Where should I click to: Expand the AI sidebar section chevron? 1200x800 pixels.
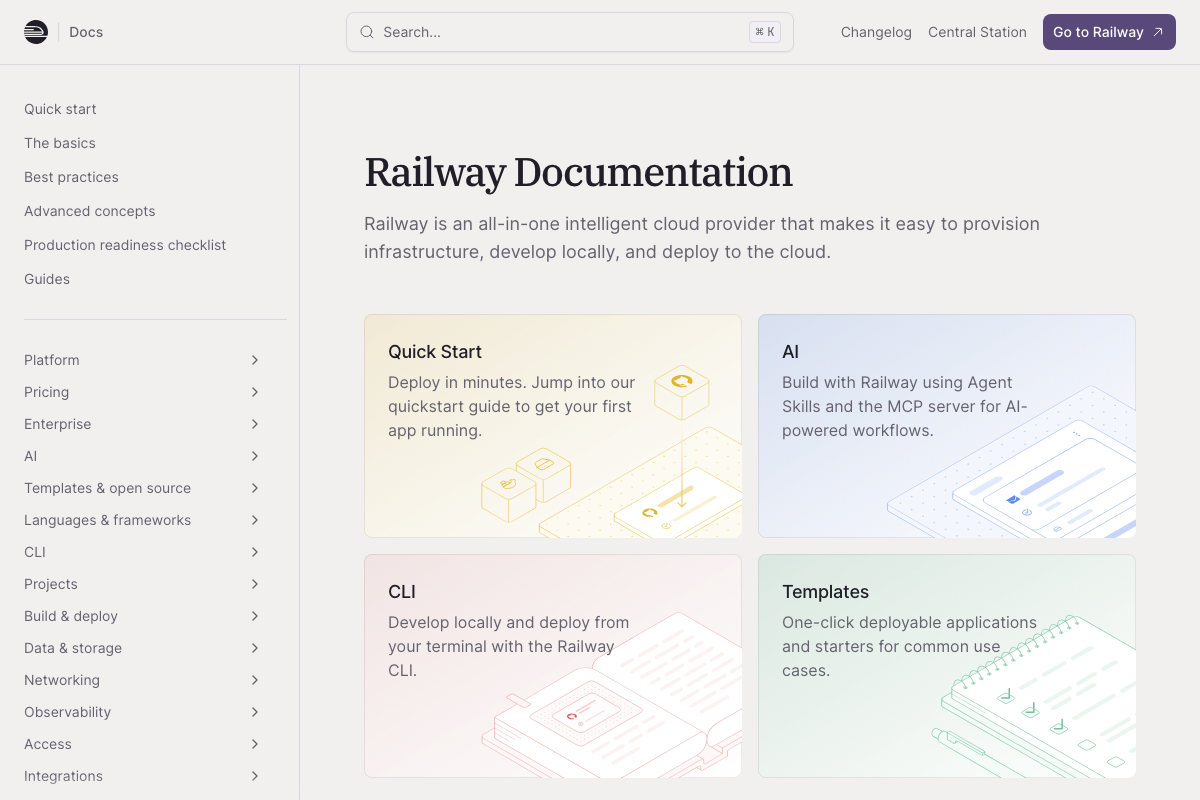pos(255,456)
